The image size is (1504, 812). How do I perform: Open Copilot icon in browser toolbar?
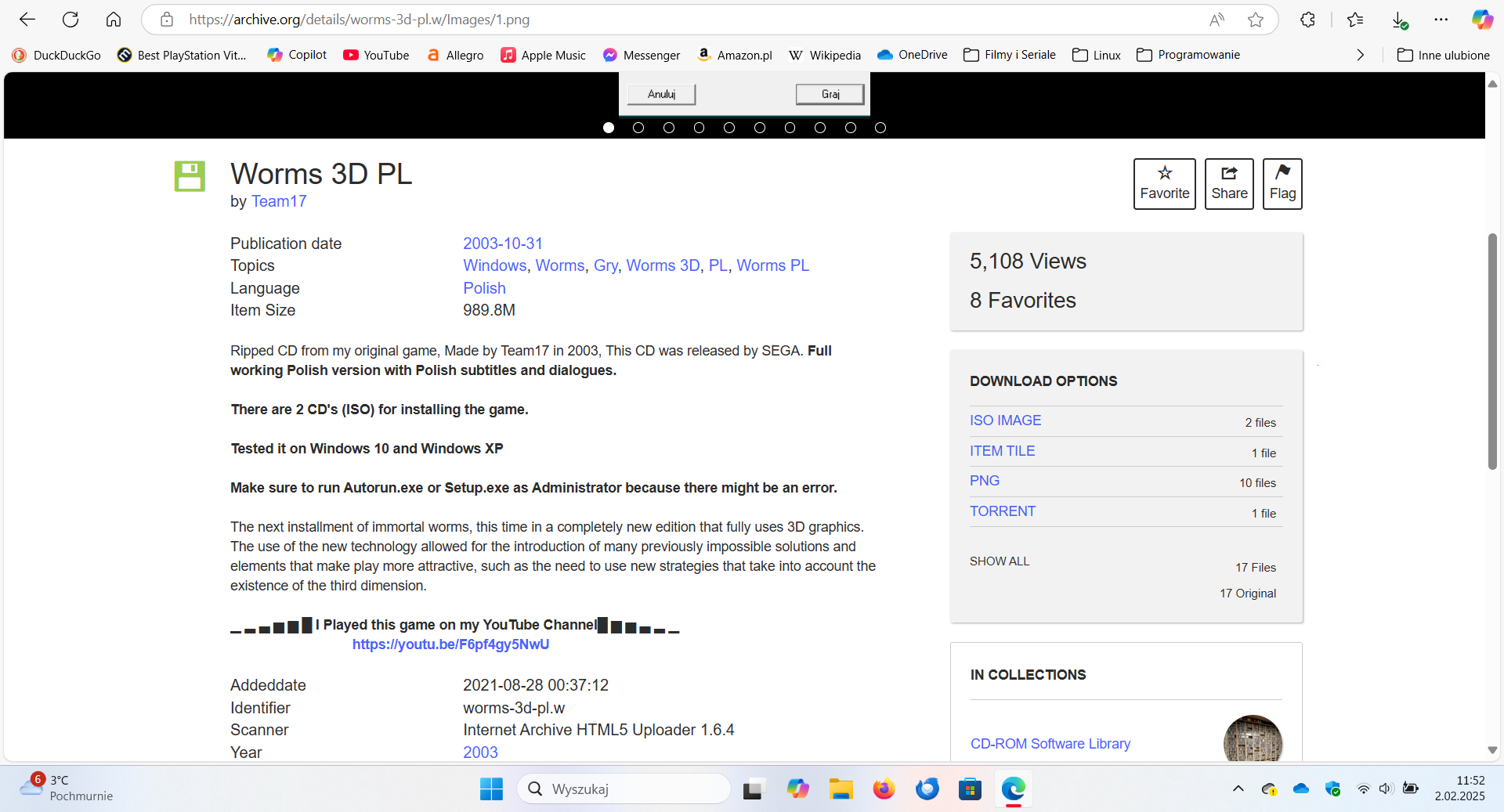coord(1481,20)
